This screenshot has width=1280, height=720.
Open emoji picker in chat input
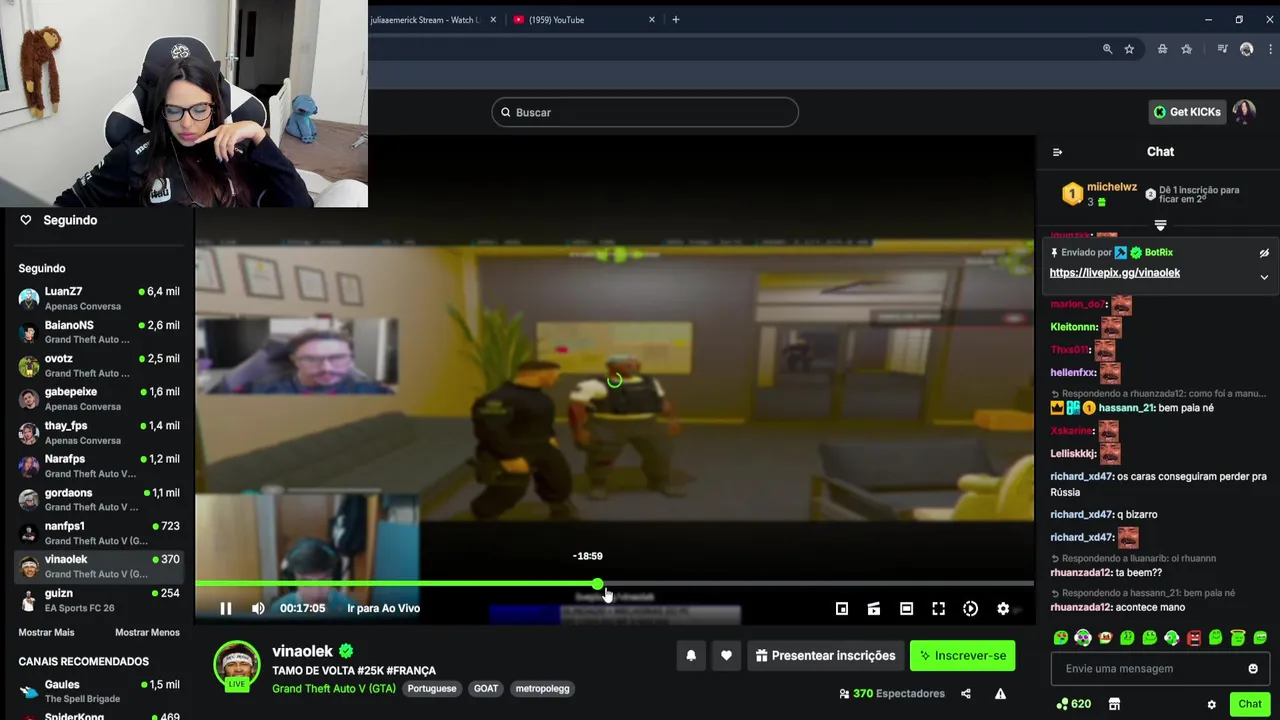pos(1253,669)
